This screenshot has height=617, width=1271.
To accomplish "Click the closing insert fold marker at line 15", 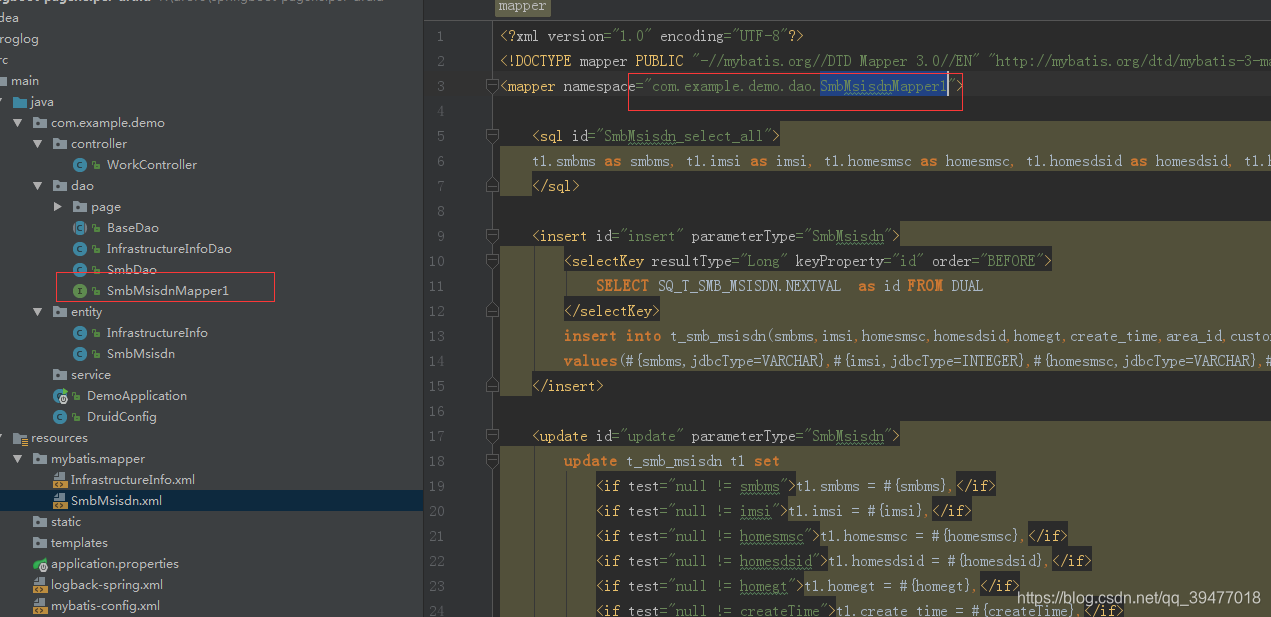I will coord(492,386).
